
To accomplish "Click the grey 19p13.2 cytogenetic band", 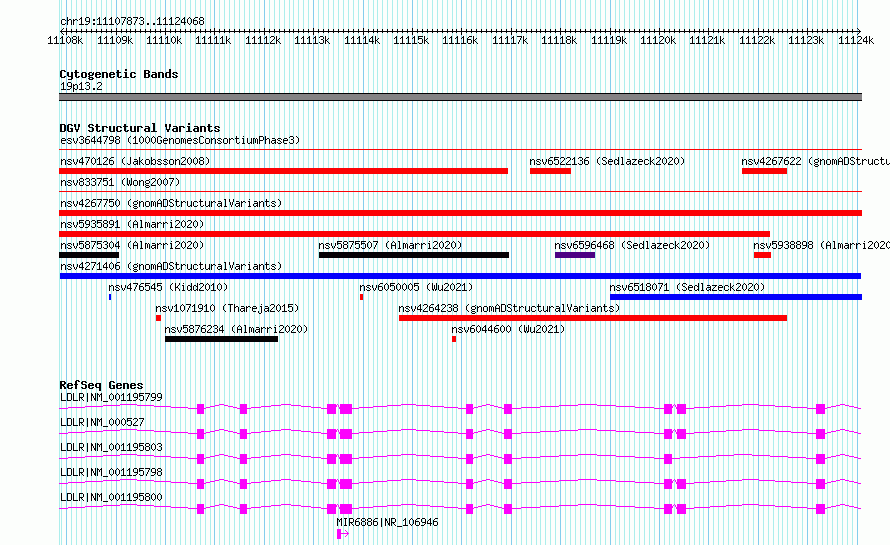I will coord(460,97).
